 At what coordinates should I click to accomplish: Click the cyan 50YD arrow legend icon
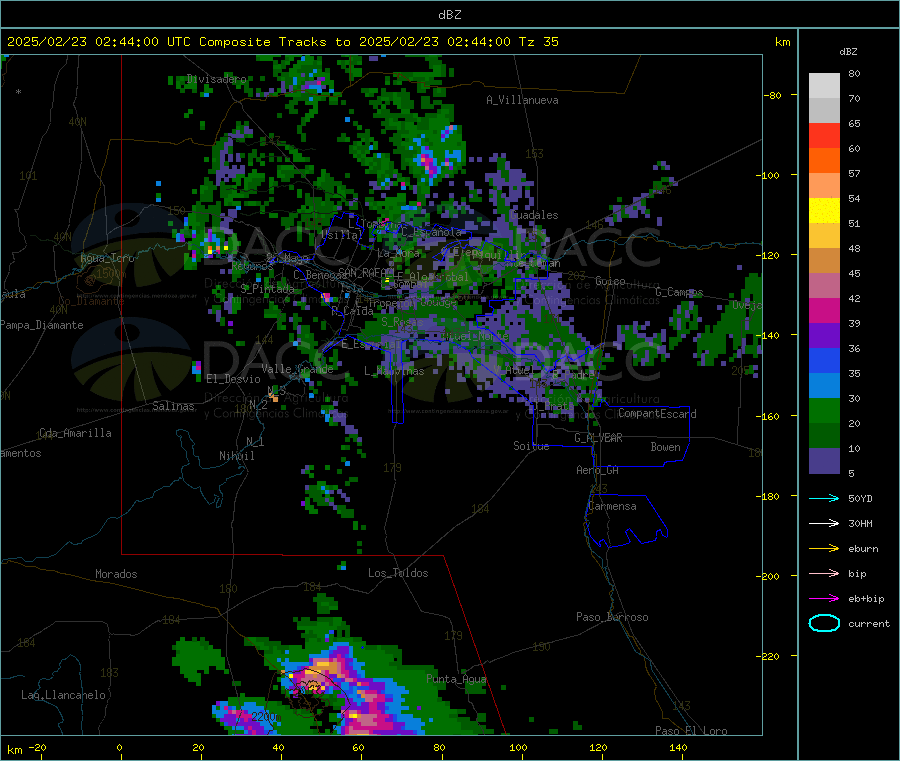pyautogui.click(x=824, y=498)
